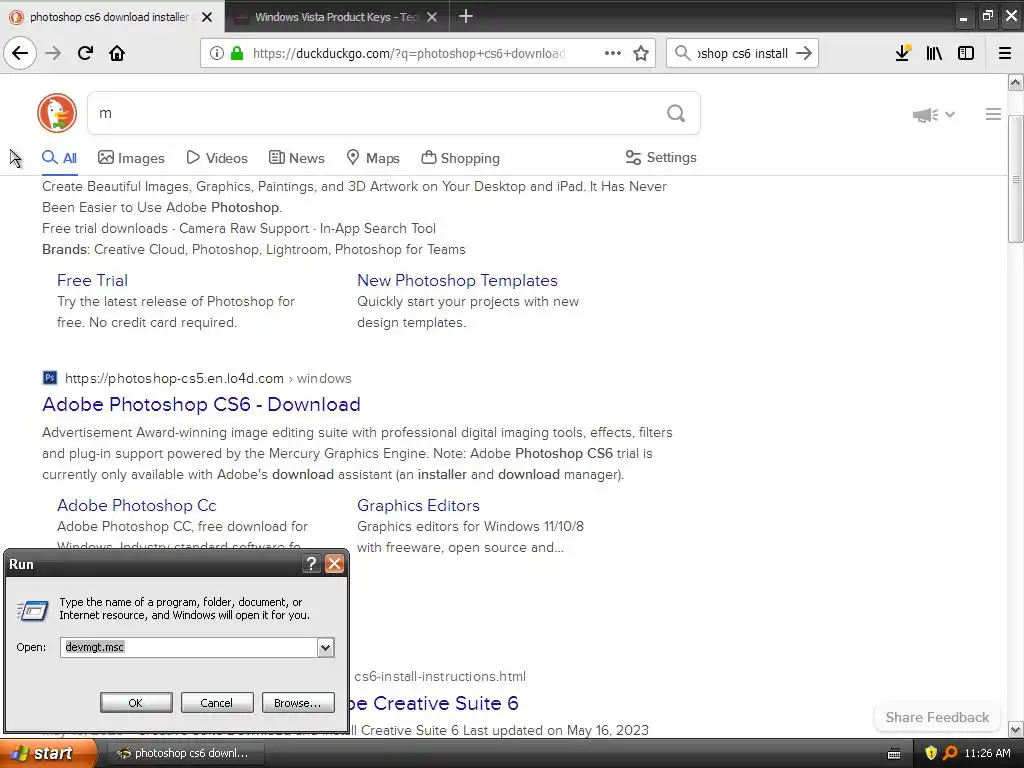Viewport: 1024px width, 768px height.
Task: Click the keyboard icon in taskbar
Action: click(894, 754)
